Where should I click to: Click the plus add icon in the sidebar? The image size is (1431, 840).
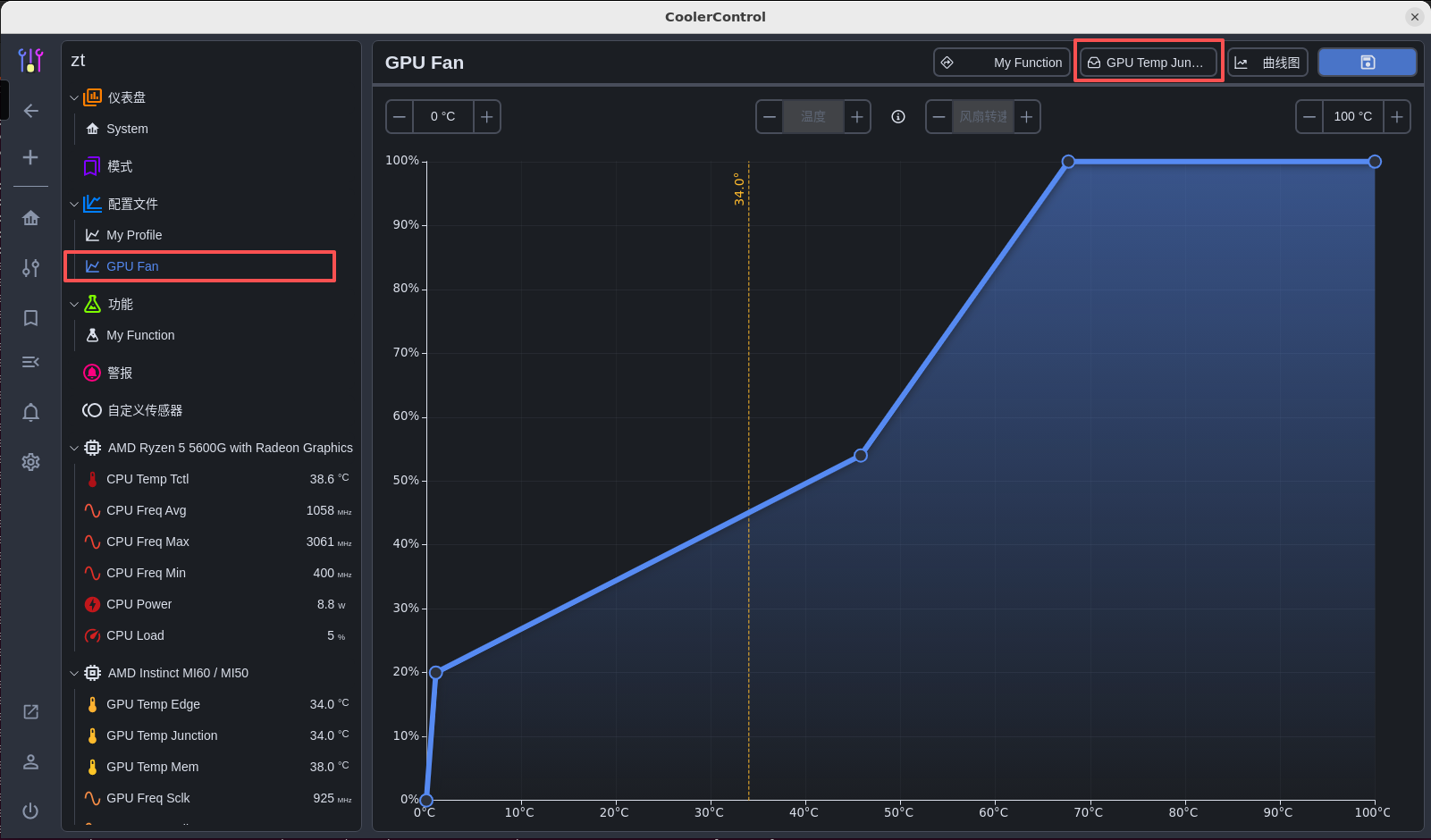[30, 157]
